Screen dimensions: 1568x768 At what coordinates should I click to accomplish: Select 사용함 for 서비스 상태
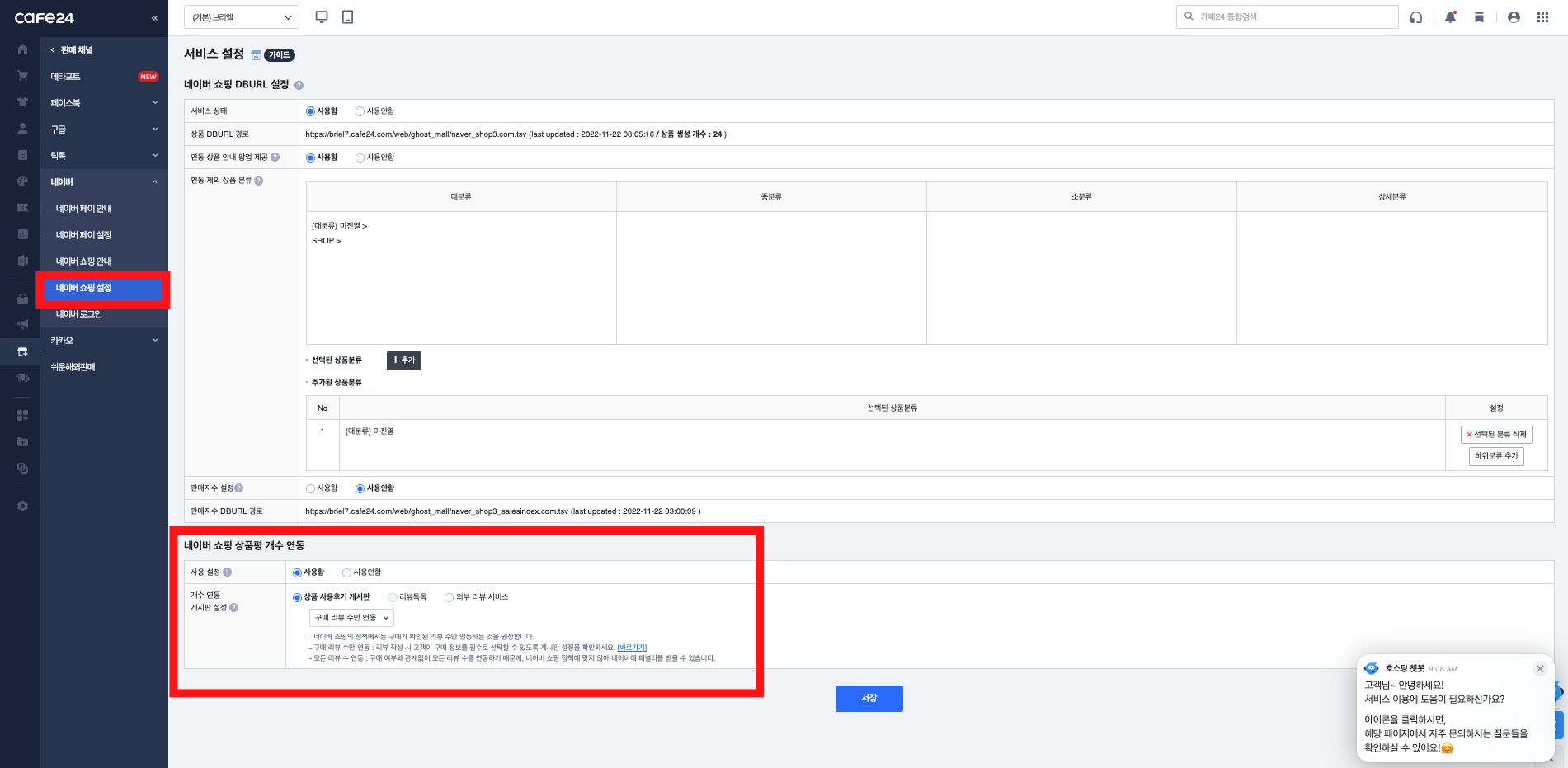pyautogui.click(x=310, y=111)
